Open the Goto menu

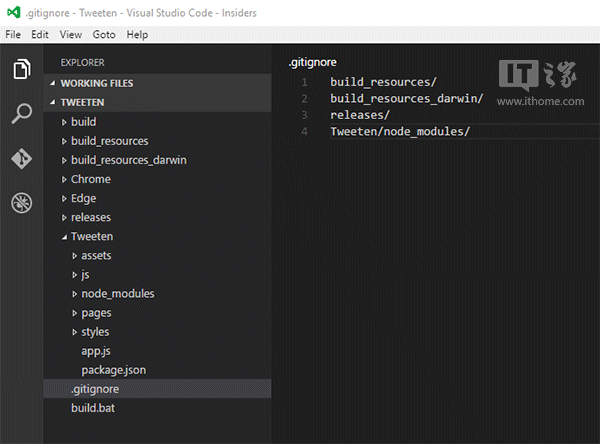(x=104, y=35)
